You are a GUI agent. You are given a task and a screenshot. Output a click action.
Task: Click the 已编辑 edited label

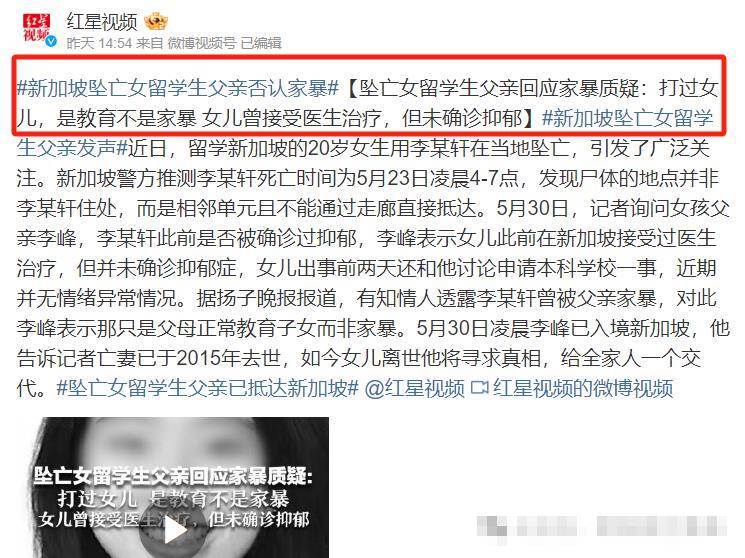coord(261,43)
